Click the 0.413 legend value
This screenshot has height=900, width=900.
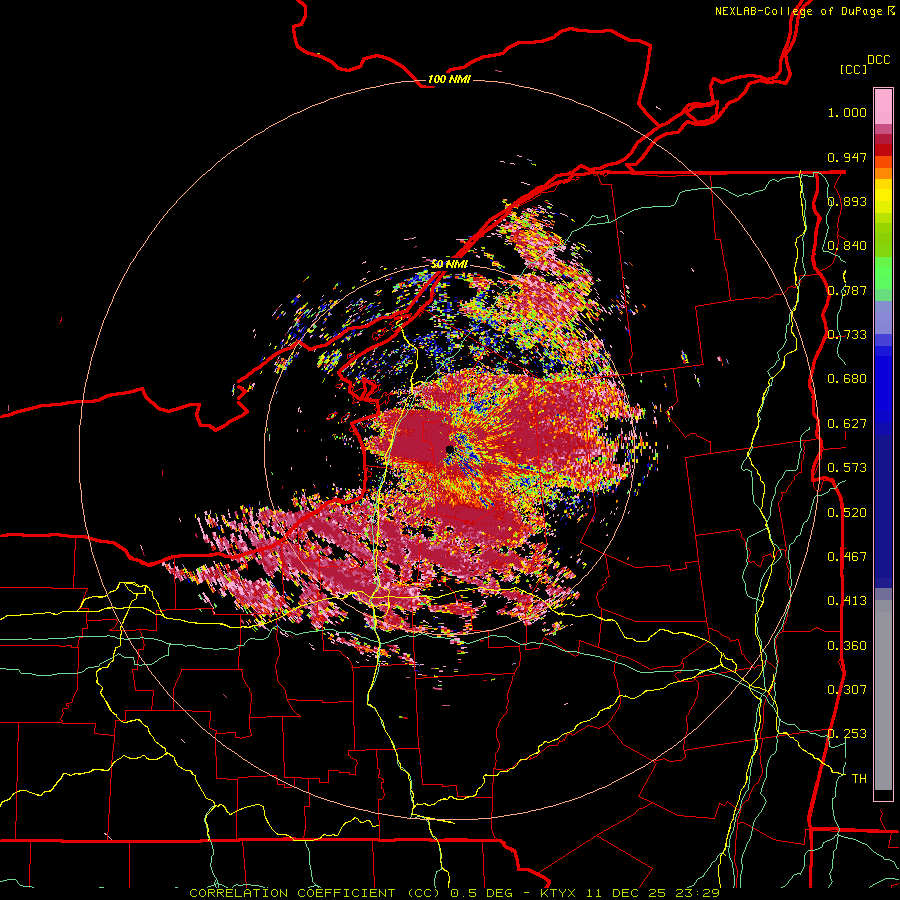[847, 601]
